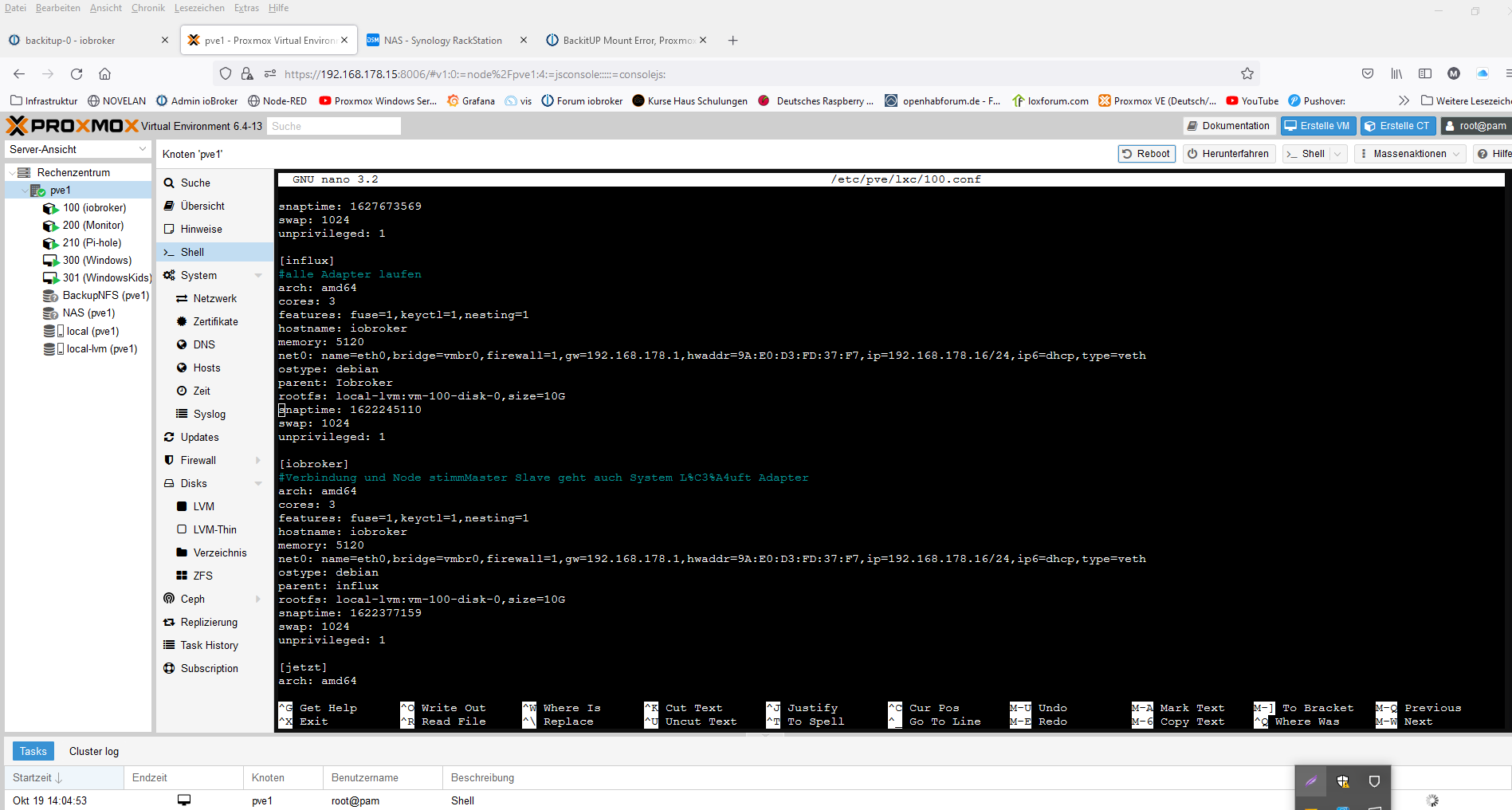Open the Shell button dropdown arrow
This screenshot has height=810, width=1512.
point(1338,154)
